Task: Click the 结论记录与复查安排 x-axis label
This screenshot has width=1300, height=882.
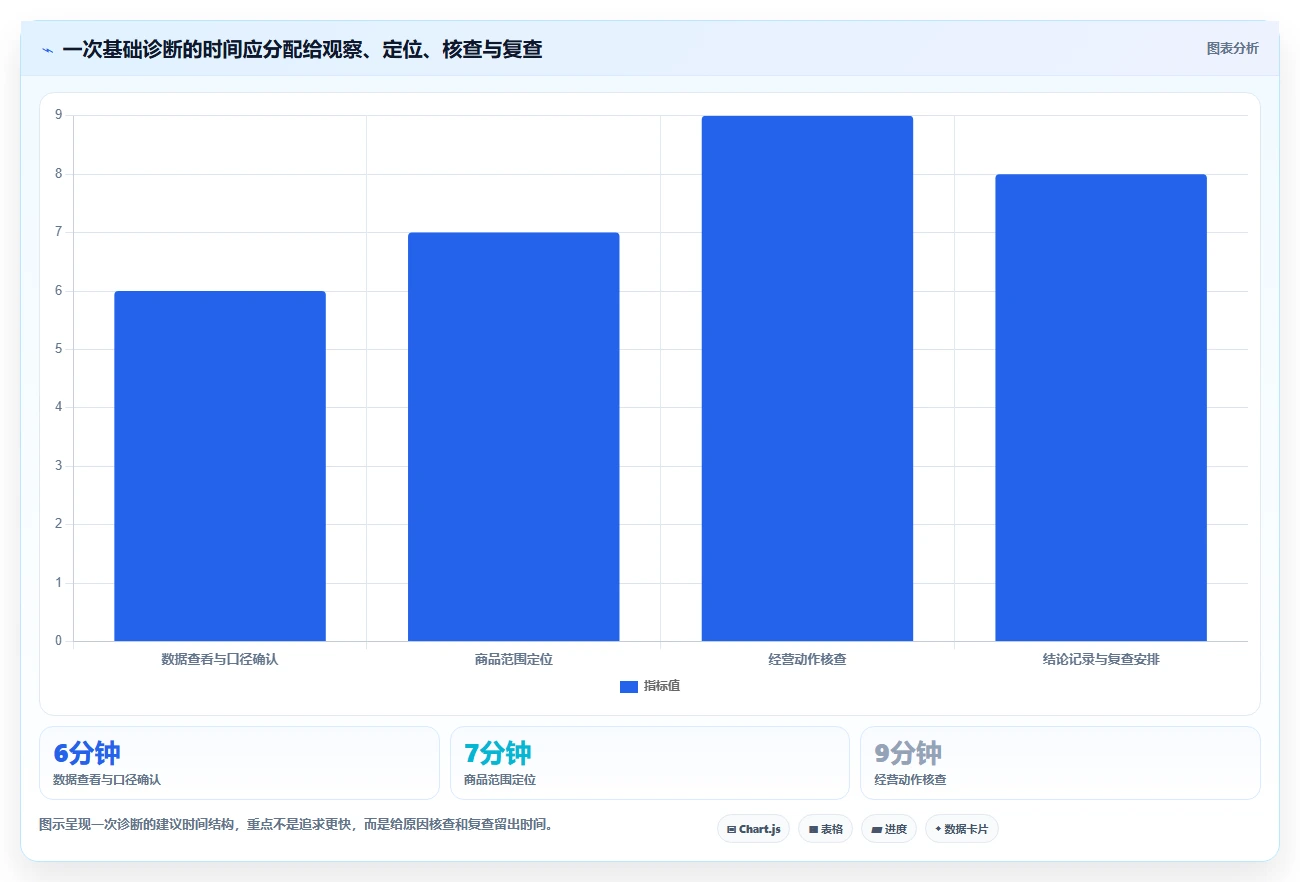Action: [x=1101, y=660]
